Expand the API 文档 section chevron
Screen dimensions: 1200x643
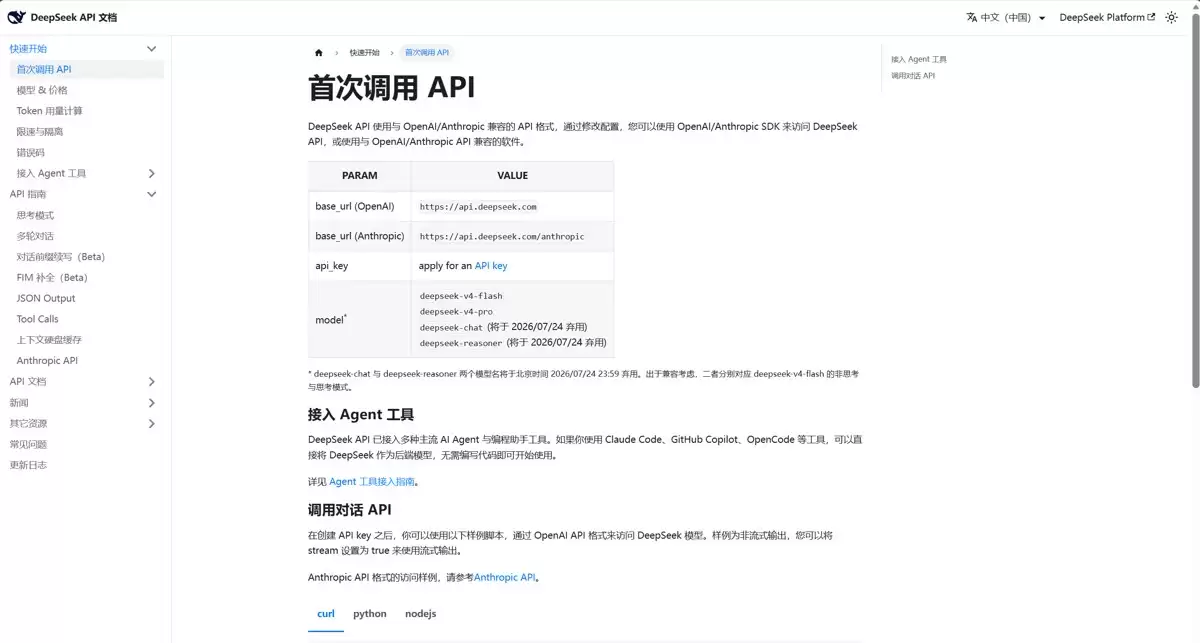pos(152,382)
